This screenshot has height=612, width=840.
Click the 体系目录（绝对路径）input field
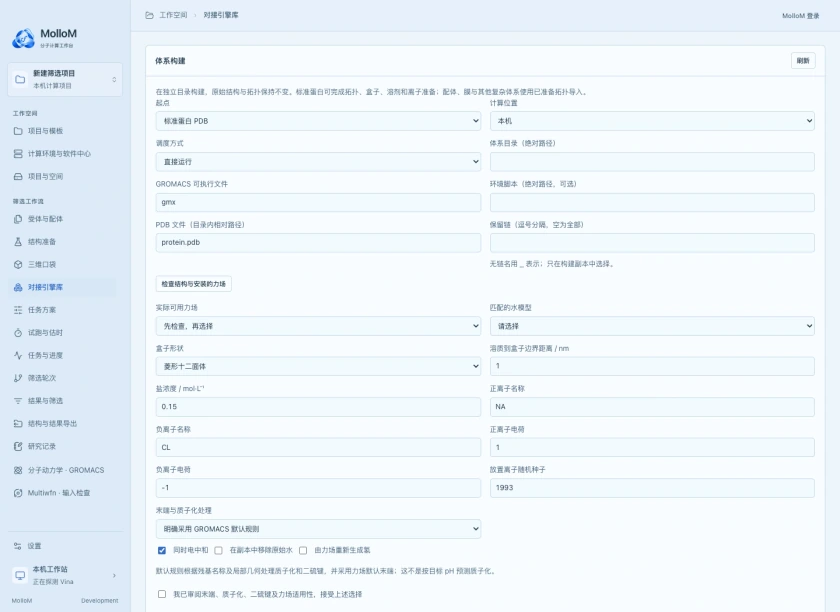652,162
